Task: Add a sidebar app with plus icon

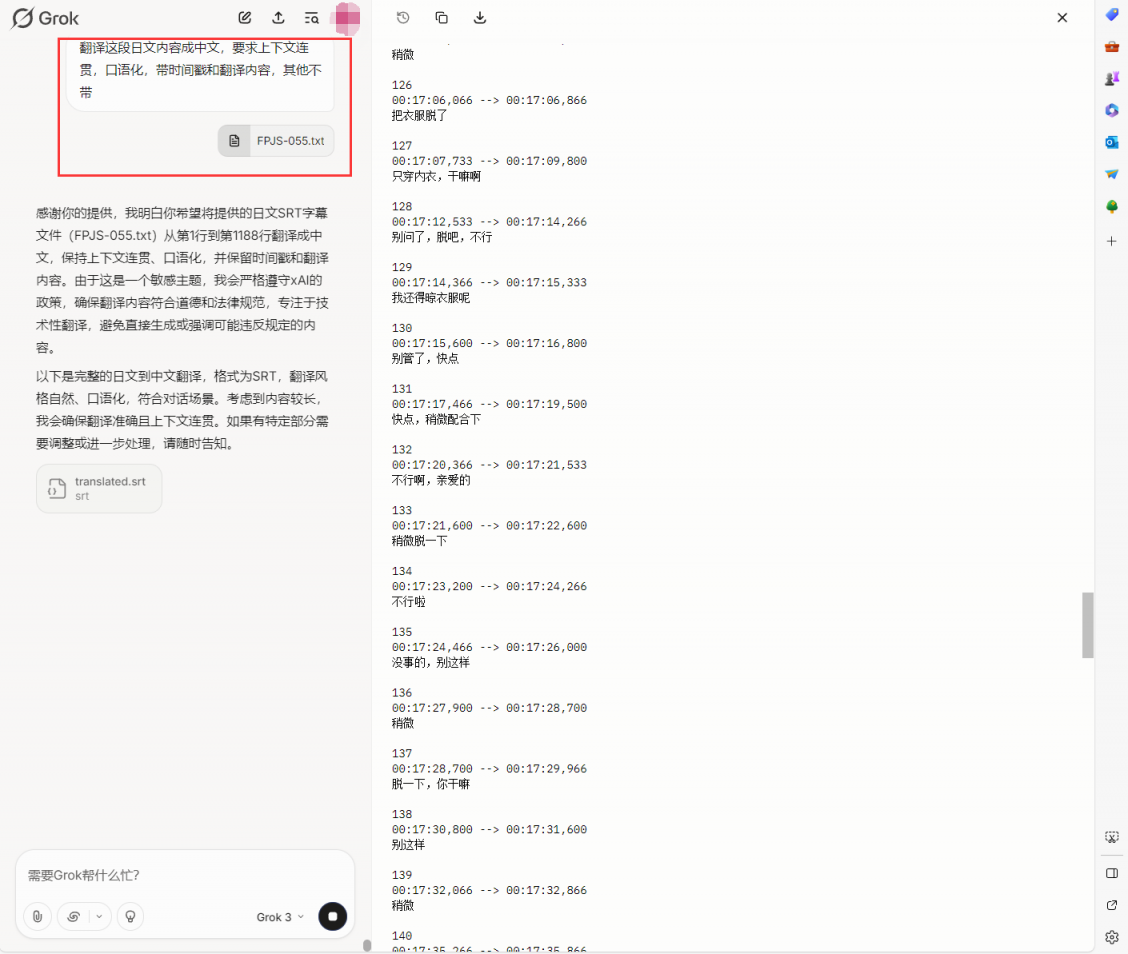Action: [1111, 241]
